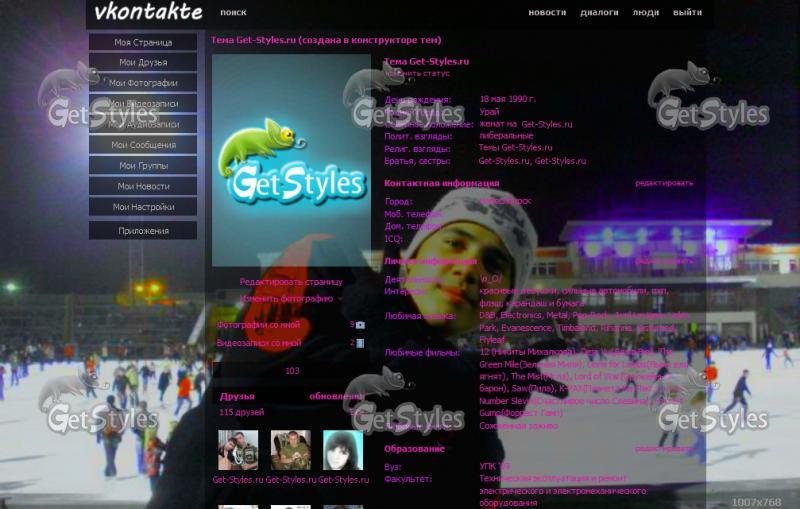Open Моя Страница in the sidebar
800x509 pixels.
click(x=143, y=42)
